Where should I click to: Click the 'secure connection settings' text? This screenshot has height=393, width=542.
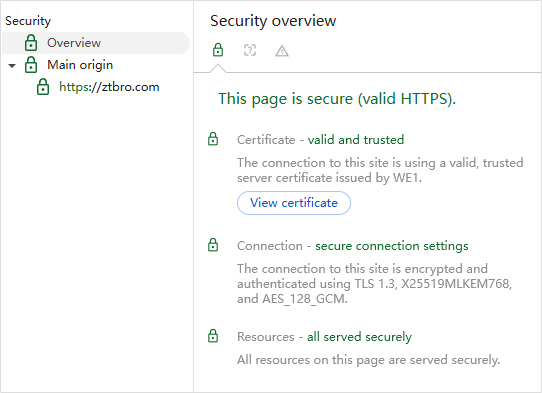[x=392, y=246]
